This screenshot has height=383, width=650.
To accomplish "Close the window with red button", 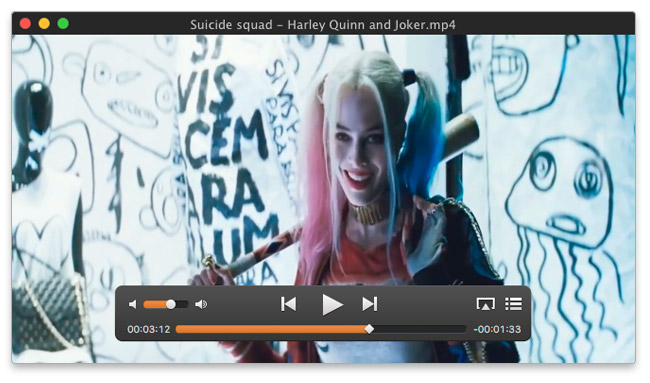I will pos(25,24).
